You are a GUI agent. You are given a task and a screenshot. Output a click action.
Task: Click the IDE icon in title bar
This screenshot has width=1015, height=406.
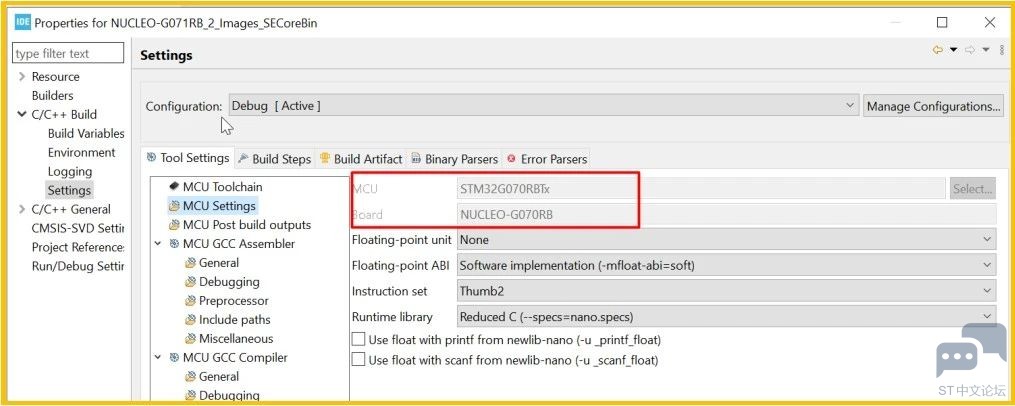click(x=23, y=23)
